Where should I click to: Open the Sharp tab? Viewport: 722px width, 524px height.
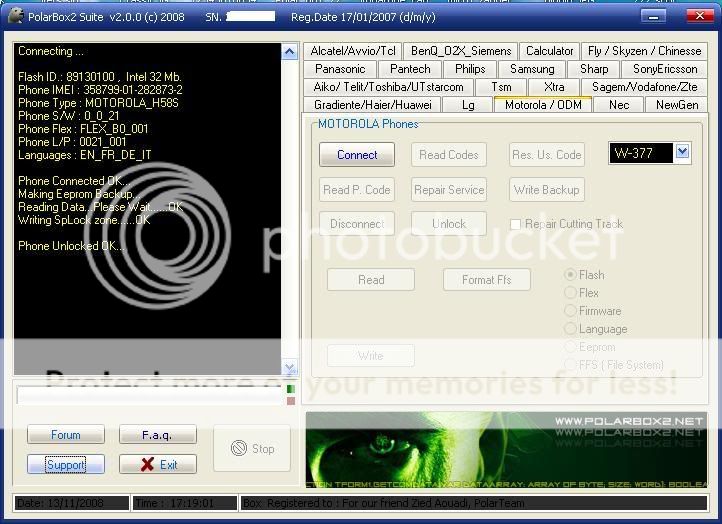tap(594, 69)
